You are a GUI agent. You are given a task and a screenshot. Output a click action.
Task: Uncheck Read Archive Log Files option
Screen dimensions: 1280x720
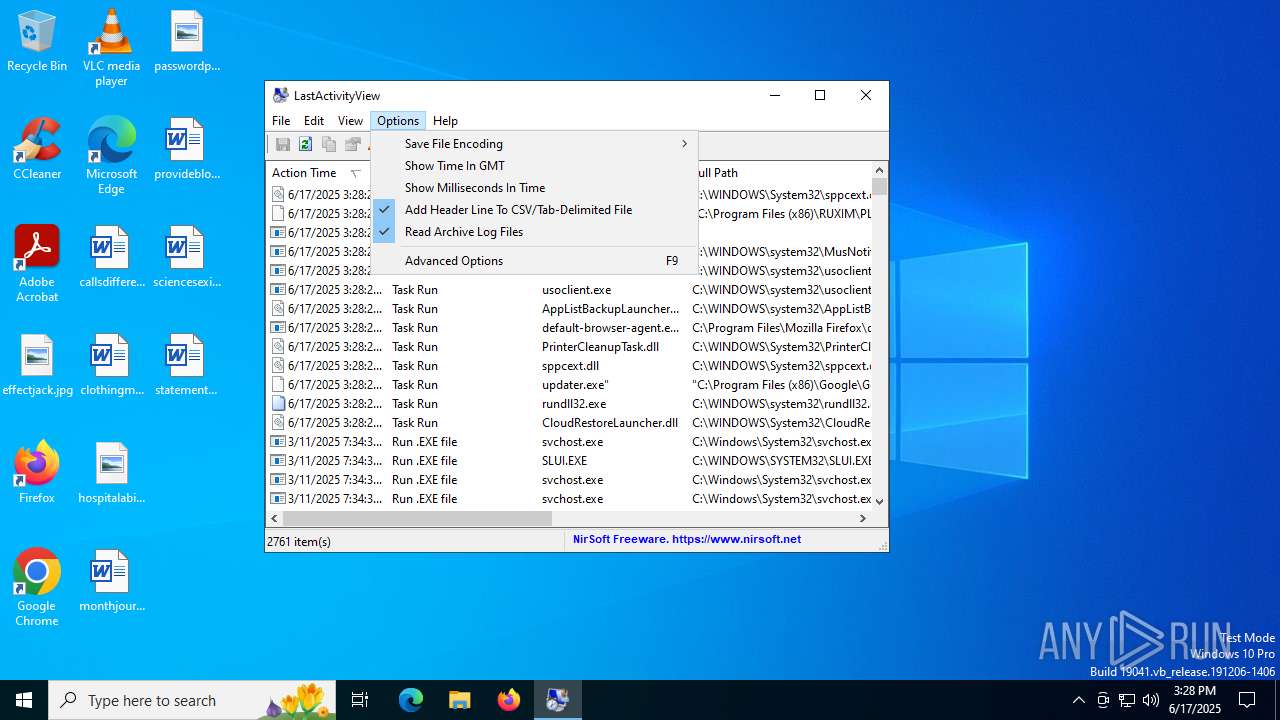(534, 232)
